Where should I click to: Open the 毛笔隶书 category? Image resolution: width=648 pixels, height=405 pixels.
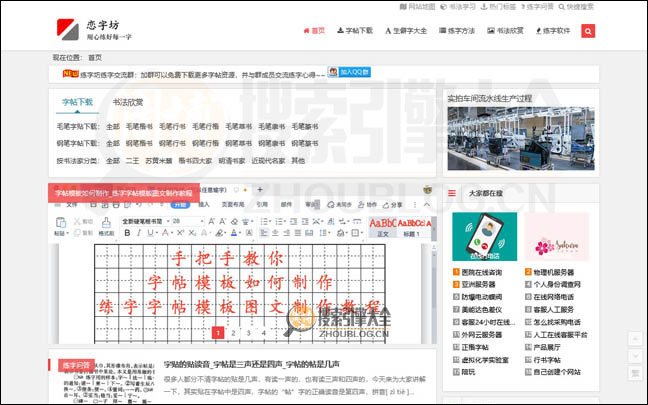tap(272, 126)
